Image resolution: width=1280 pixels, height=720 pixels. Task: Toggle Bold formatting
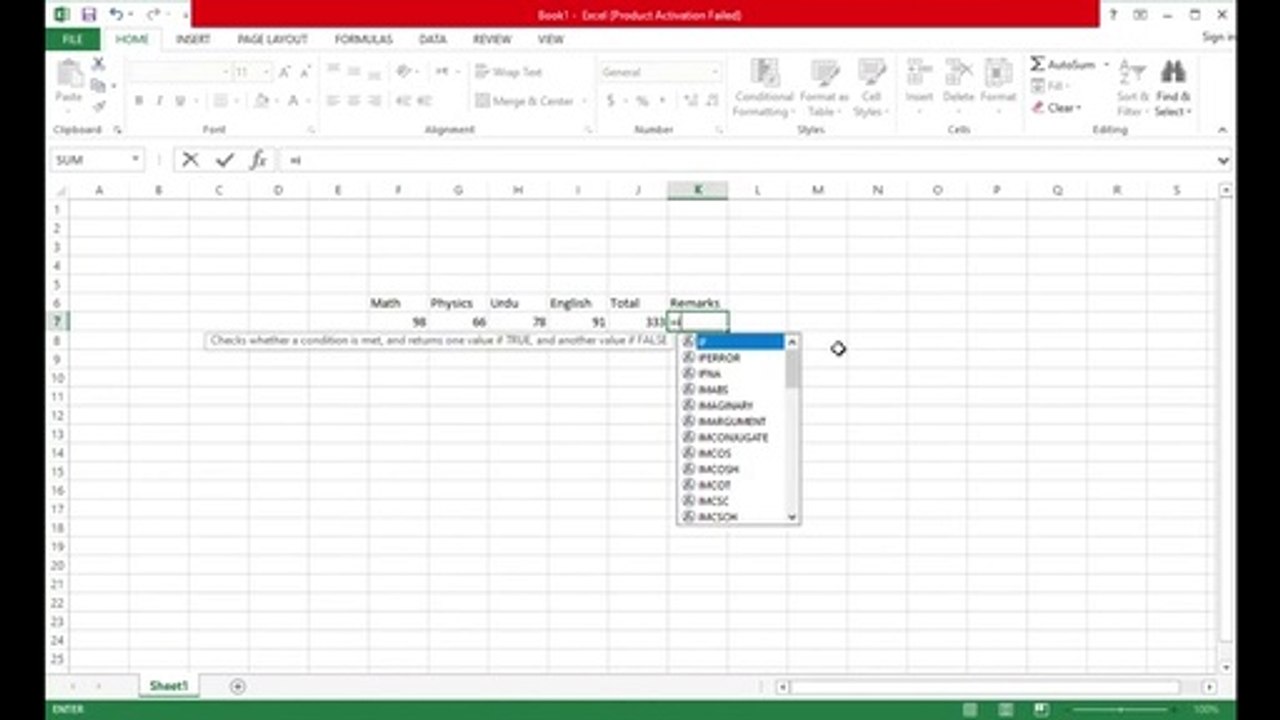[x=139, y=101]
